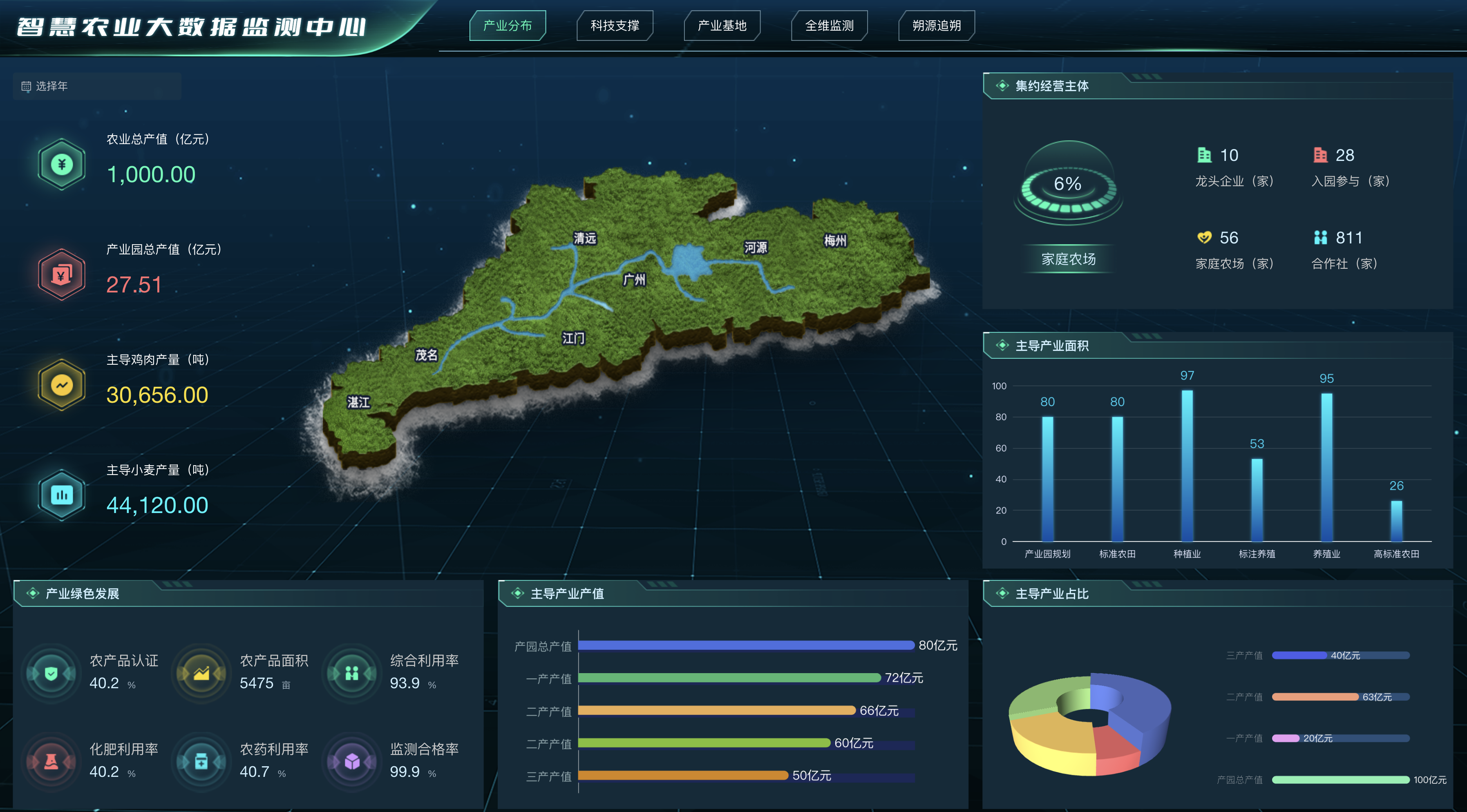Click the green shield icon for 农产品认证

point(51,674)
